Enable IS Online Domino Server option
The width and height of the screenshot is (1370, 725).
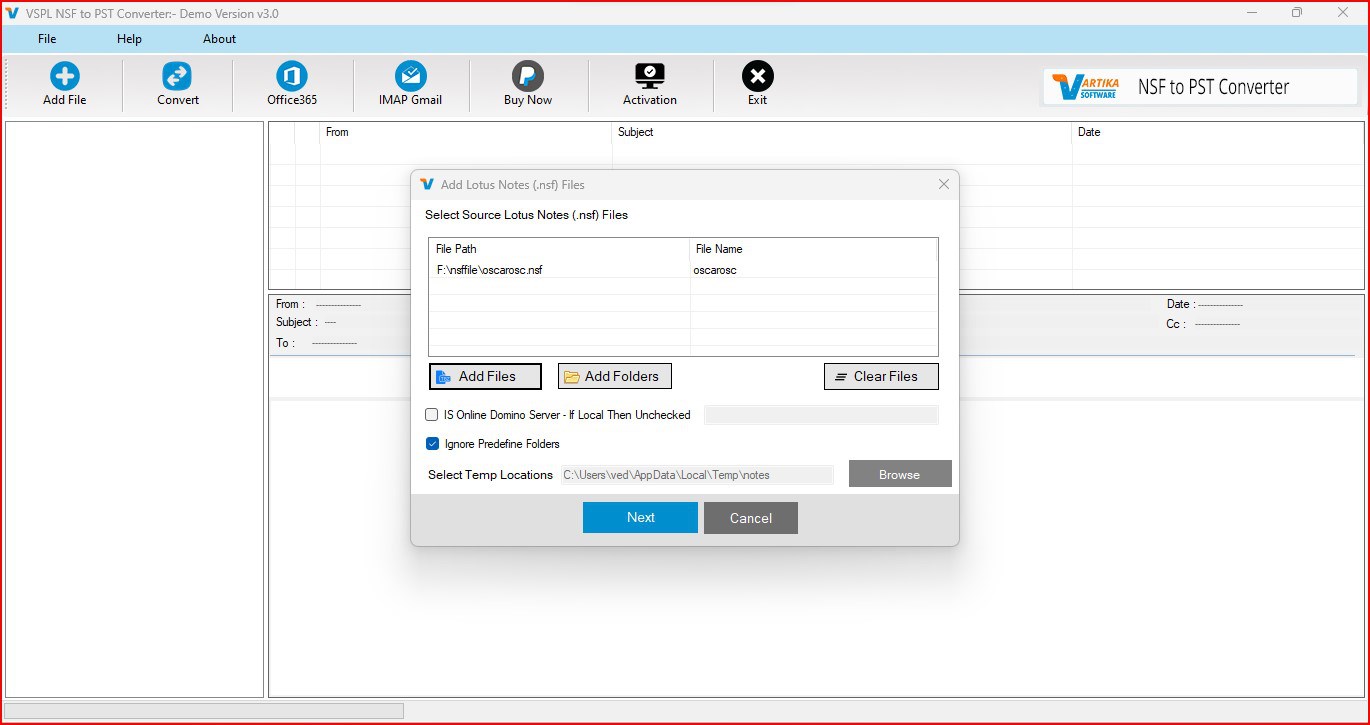pyautogui.click(x=431, y=414)
